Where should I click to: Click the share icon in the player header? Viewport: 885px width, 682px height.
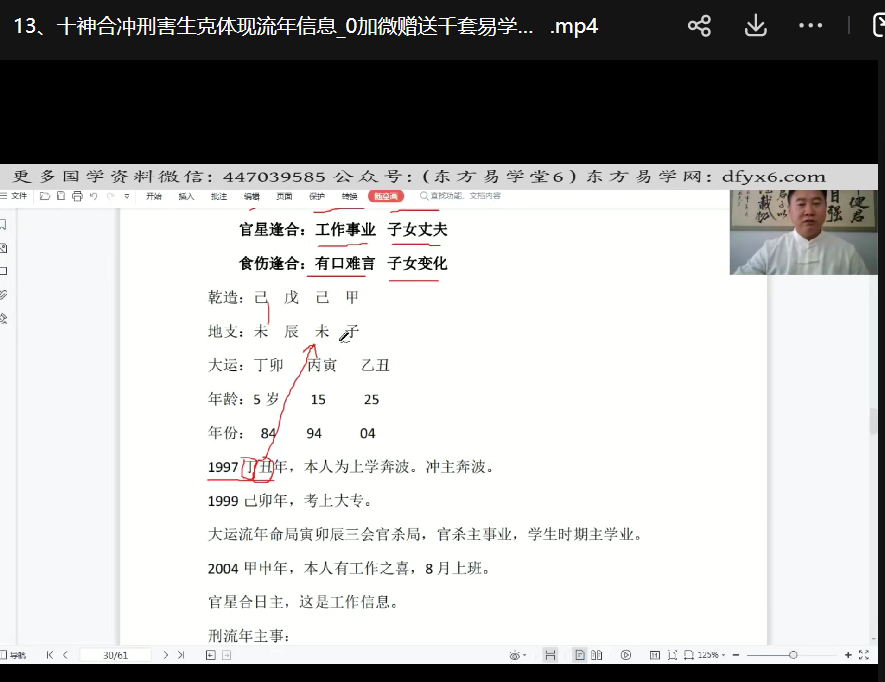pos(699,26)
